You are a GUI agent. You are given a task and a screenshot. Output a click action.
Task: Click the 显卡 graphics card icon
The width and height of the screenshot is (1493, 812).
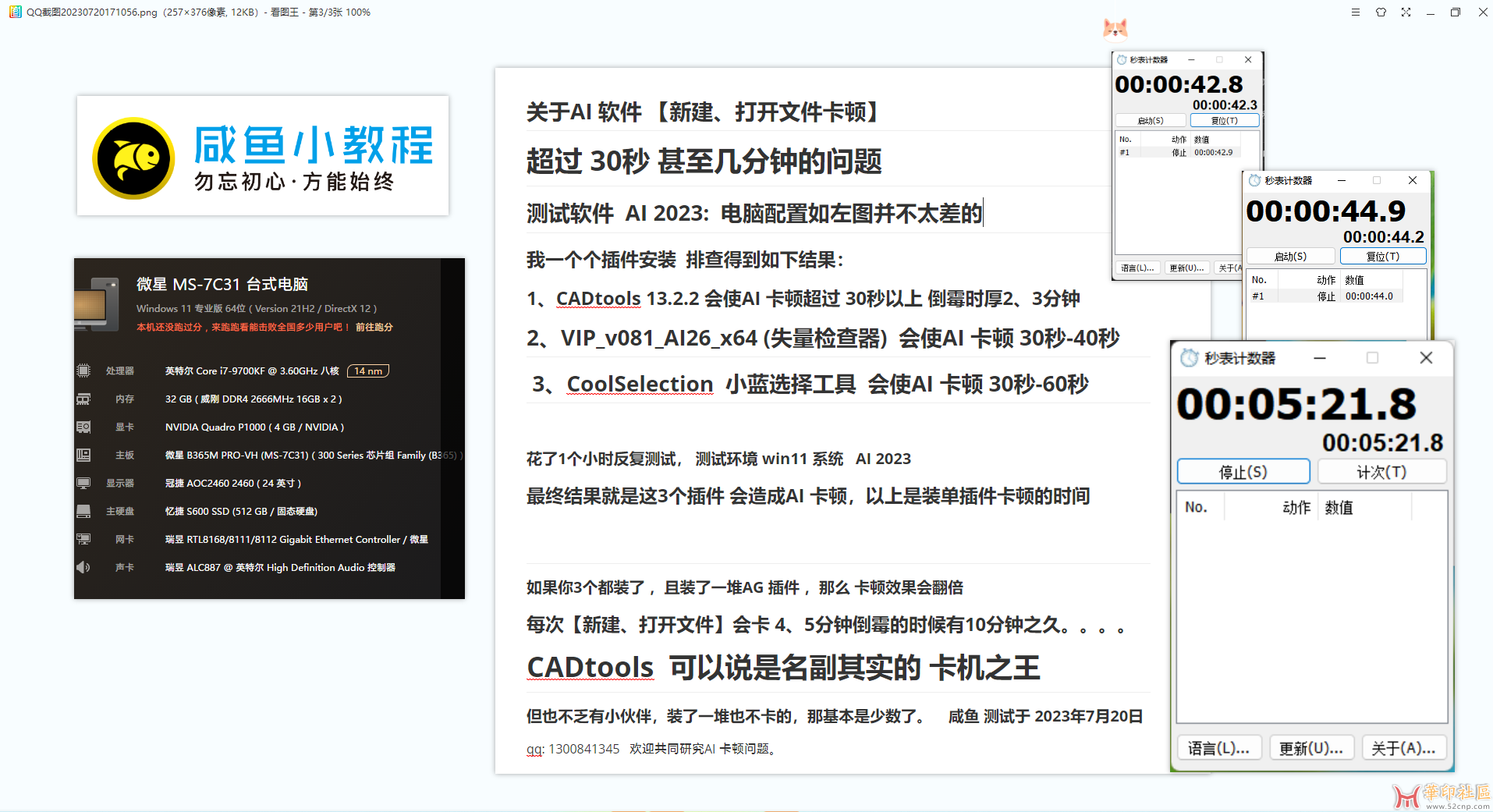click(83, 427)
